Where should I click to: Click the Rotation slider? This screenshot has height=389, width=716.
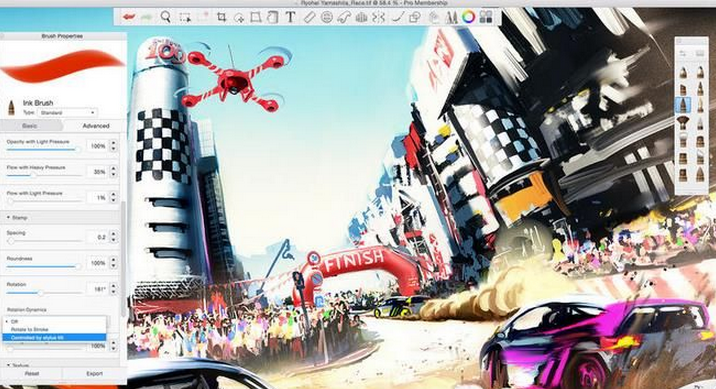43,293
